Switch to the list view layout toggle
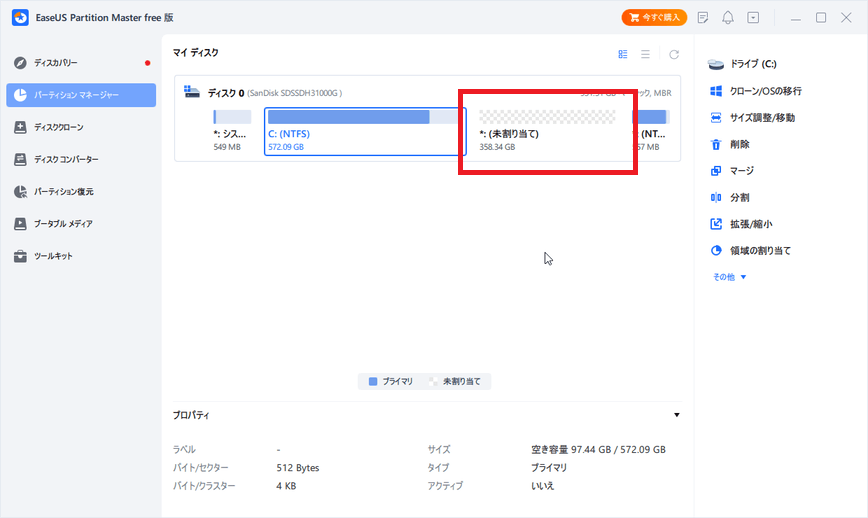 (645, 54)
